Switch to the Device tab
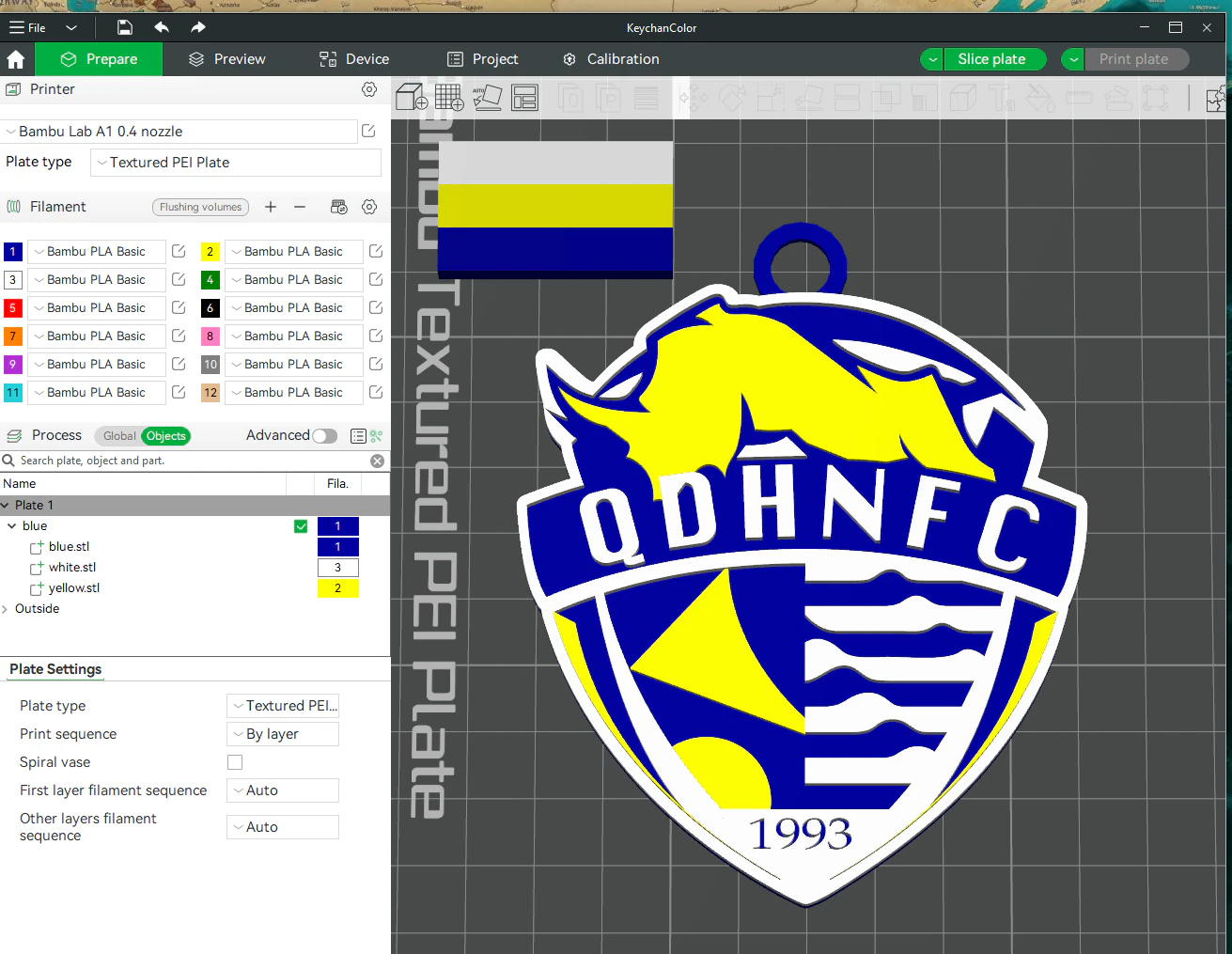This screenshot has height=954, width=1232. click(x=353, y=59)
